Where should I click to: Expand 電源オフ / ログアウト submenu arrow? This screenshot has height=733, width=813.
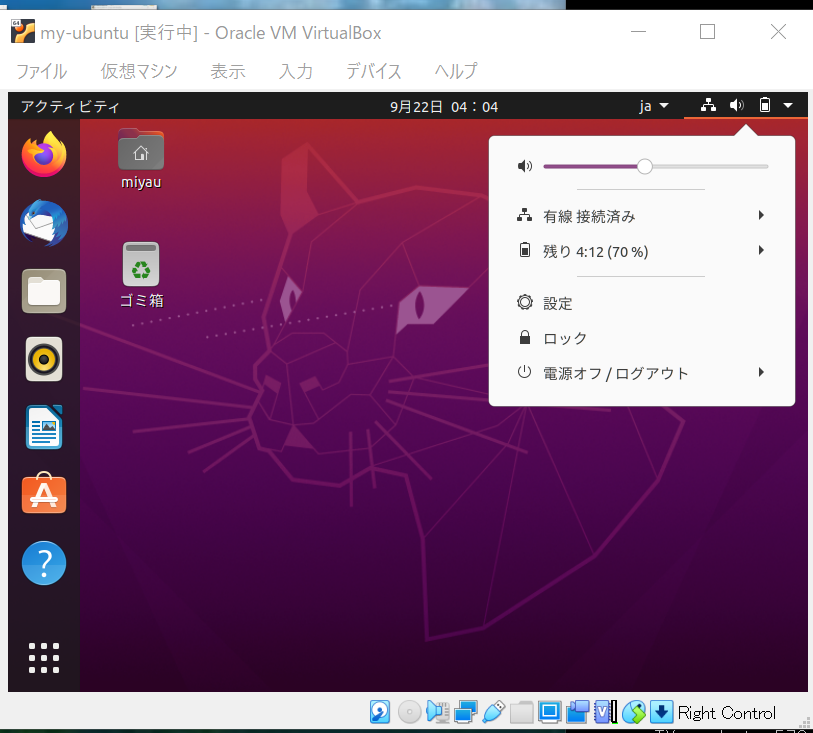coord(761,372)
